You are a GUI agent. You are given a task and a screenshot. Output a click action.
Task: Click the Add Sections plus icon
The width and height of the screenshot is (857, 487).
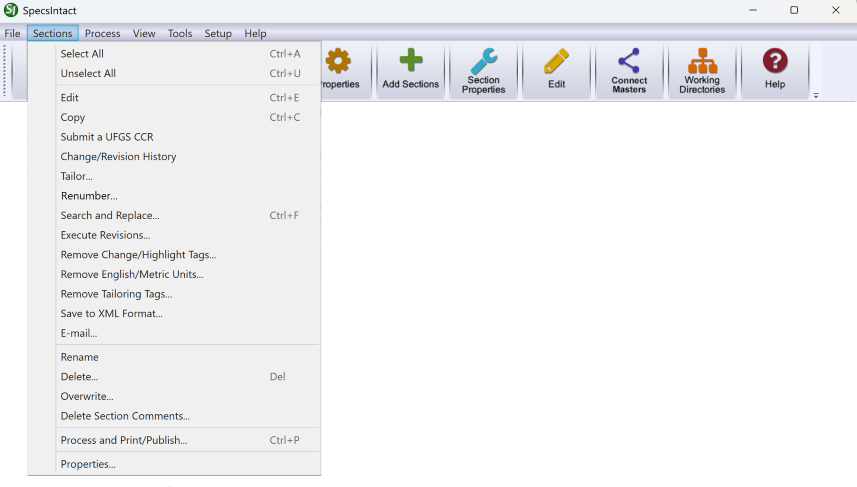411,60
